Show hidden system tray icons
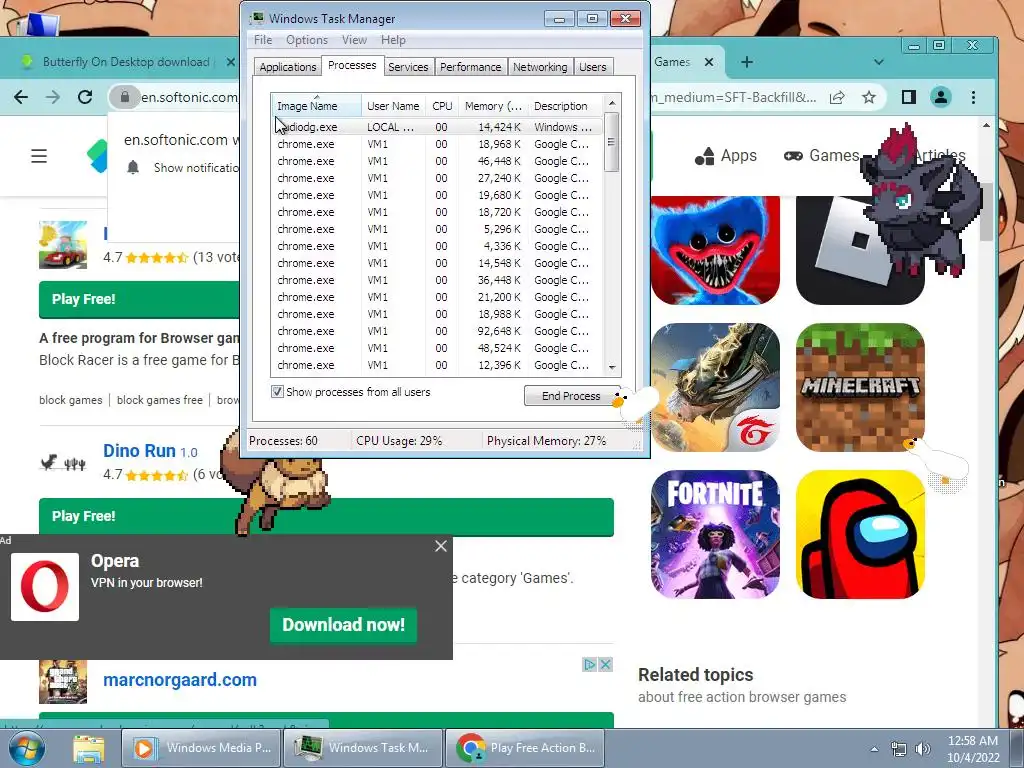Screen dimensions: 1024x768 (x=874, y=749)
